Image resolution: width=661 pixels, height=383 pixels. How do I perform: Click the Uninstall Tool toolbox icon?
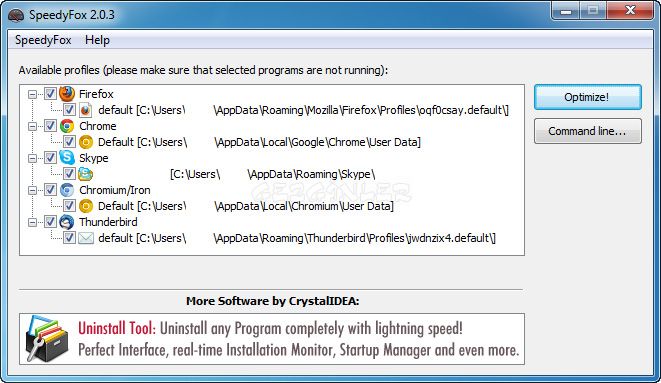coord(47,339)
